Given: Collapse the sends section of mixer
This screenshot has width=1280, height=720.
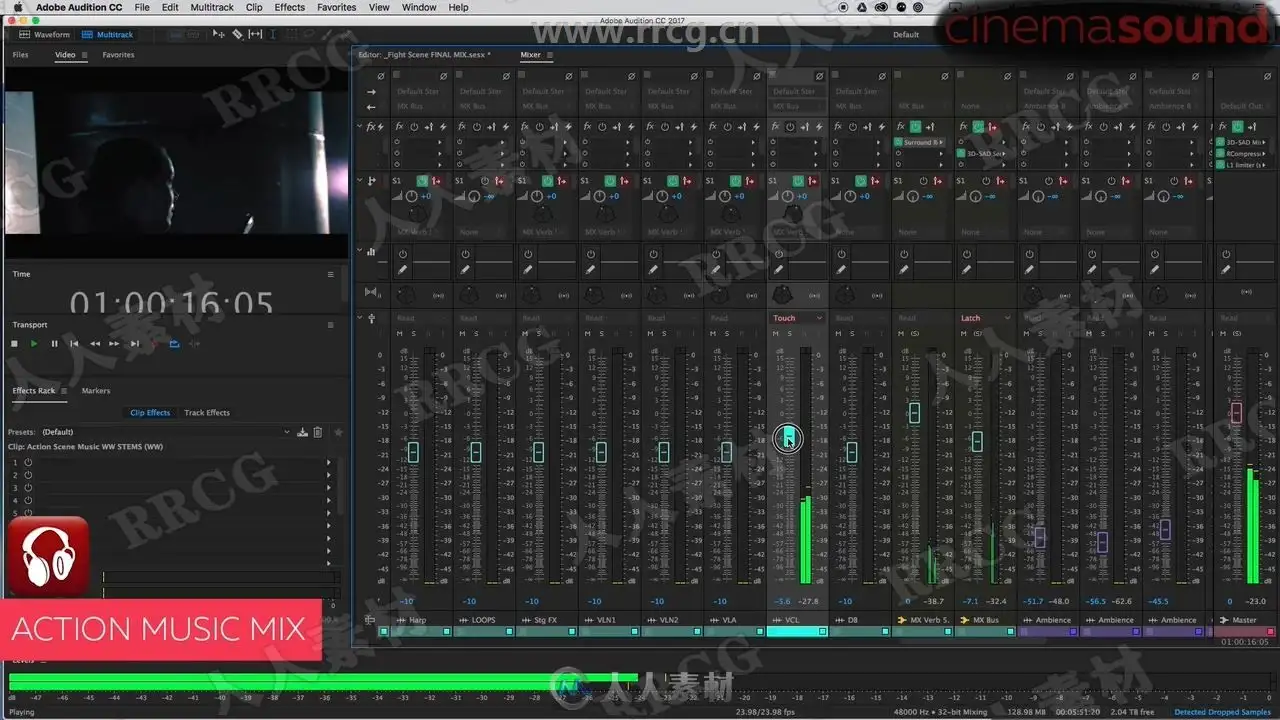Looking at the screenshot, I should click(361, 180).
